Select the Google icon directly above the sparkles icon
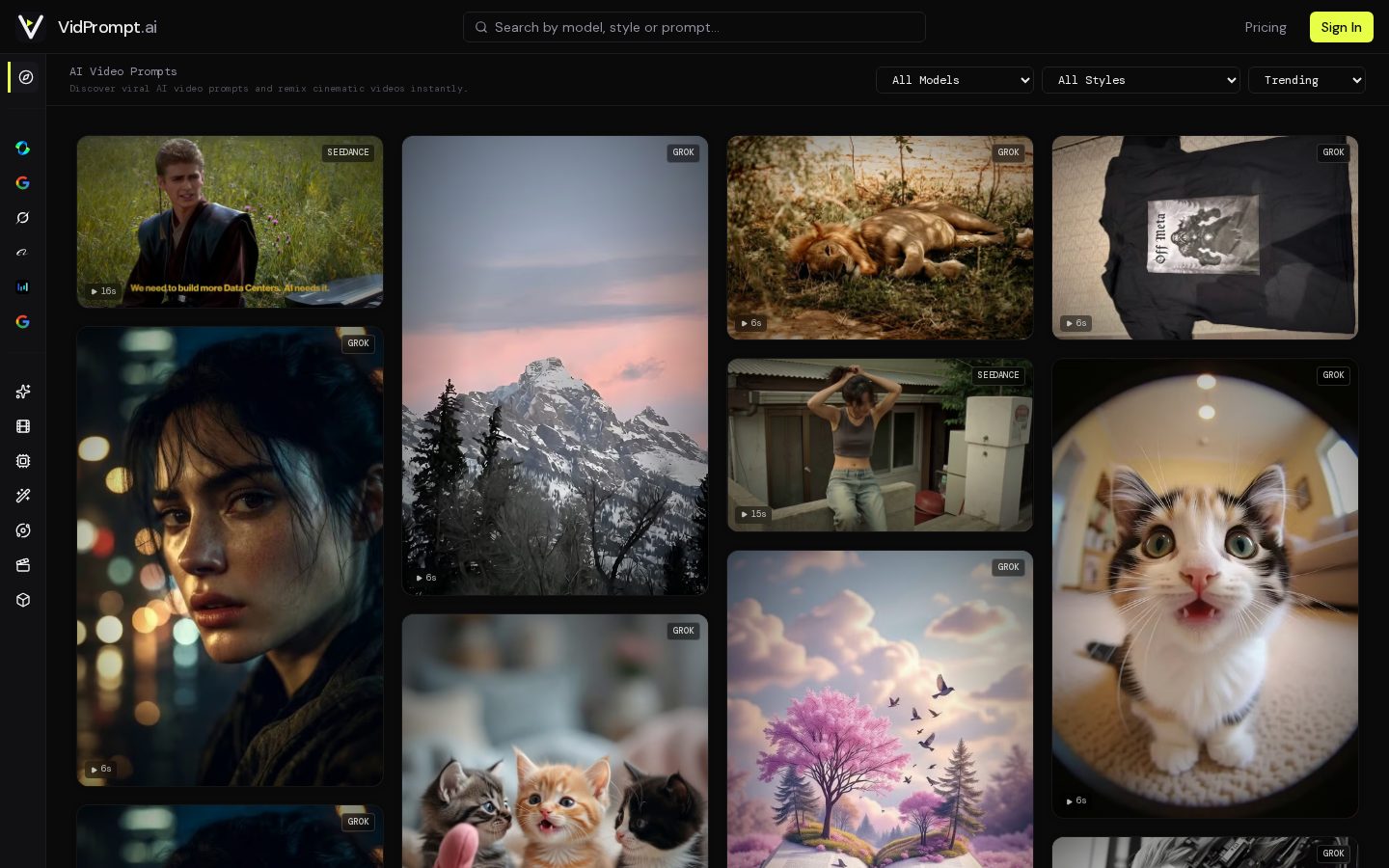Image resolution: width=1389 pixels, height=868 pixels. 23,322
